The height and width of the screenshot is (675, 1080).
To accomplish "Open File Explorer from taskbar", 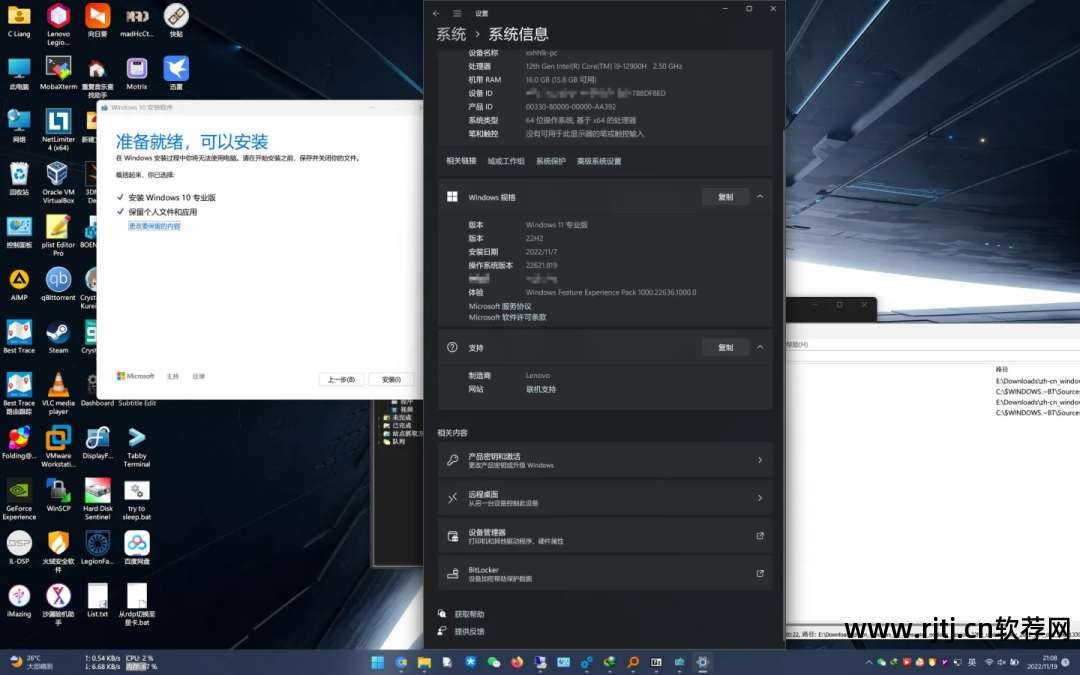I will click(x=424, y=663).
